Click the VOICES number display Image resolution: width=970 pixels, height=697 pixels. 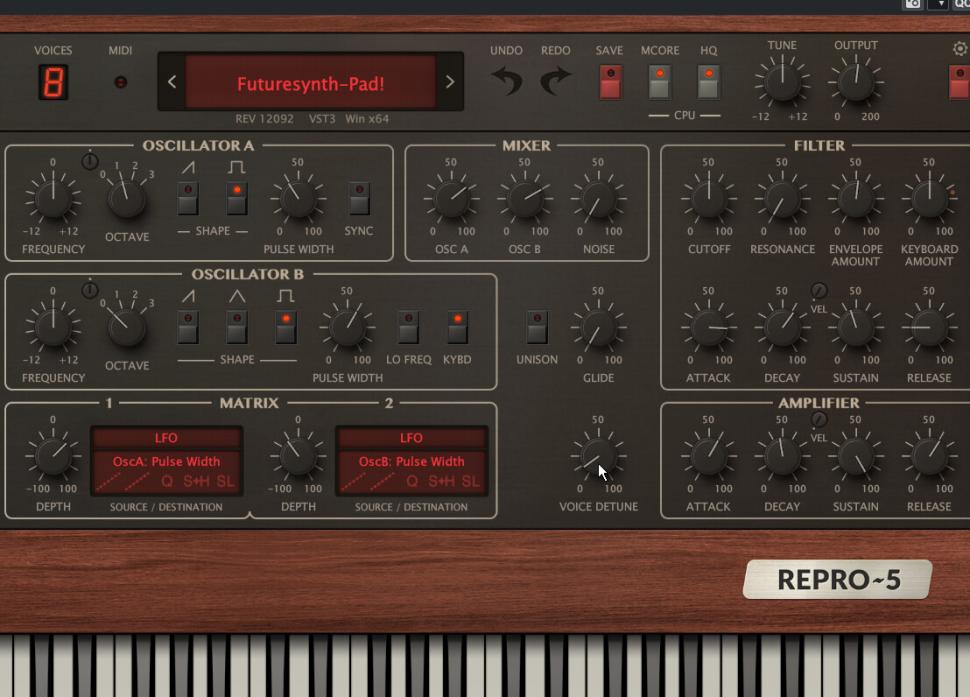[x=53, y=82]
